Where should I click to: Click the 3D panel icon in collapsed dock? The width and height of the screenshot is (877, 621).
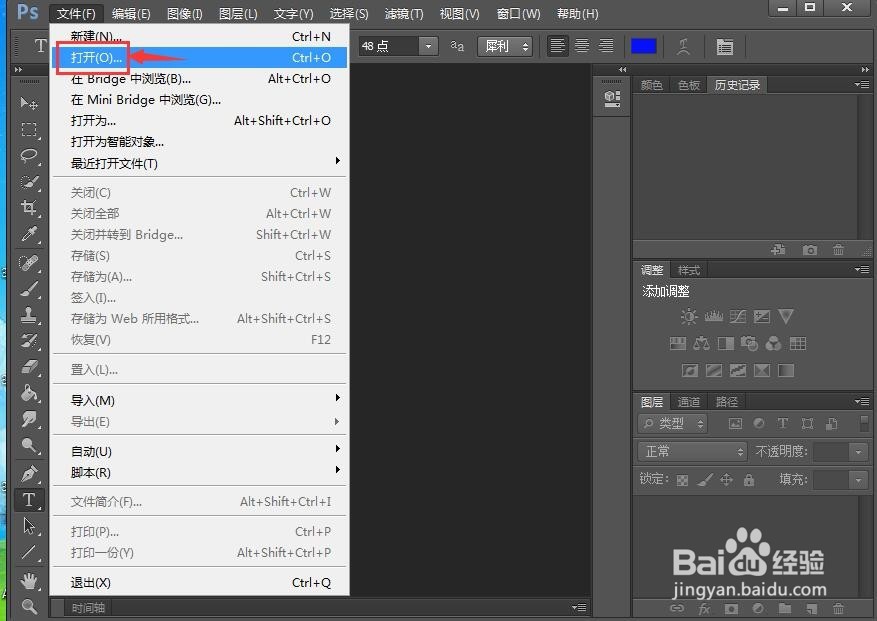click(x=612, y=100)
